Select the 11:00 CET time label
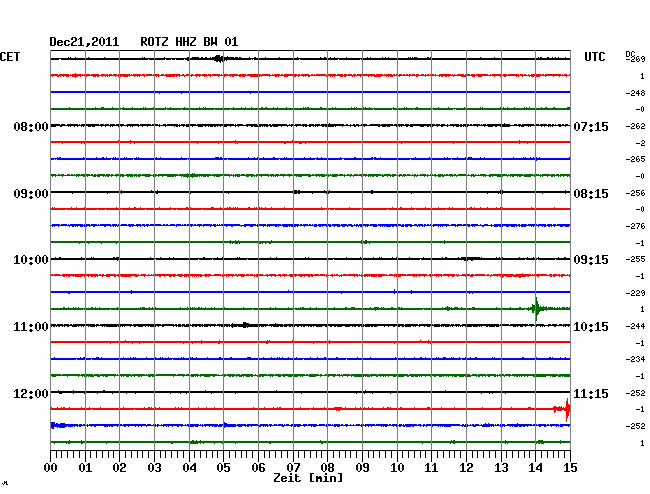Image resolution: width=650 pixels, height=494 pixels. [x=31, y=327]
